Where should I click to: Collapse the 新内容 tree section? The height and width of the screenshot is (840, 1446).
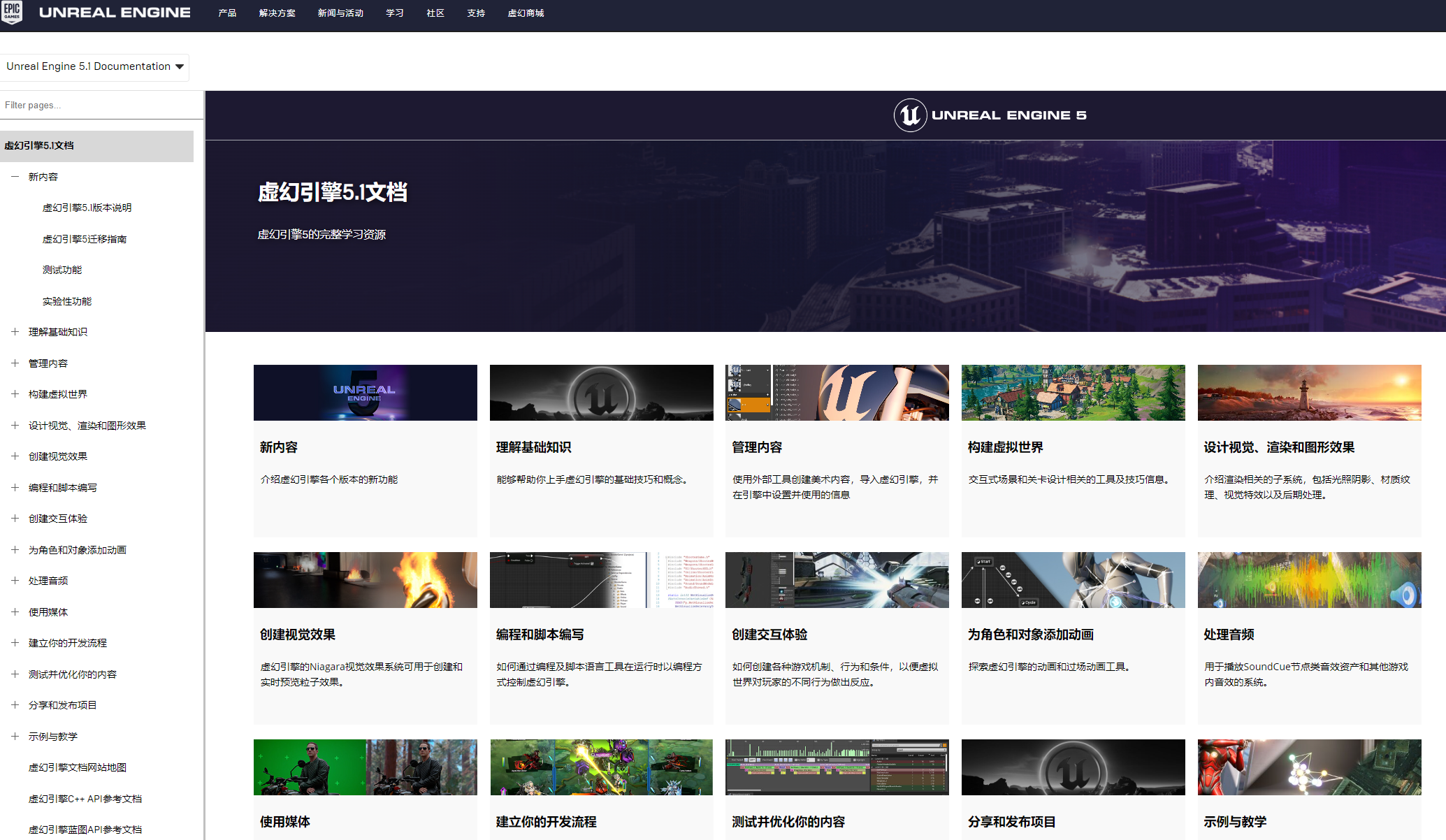(15, 177)
